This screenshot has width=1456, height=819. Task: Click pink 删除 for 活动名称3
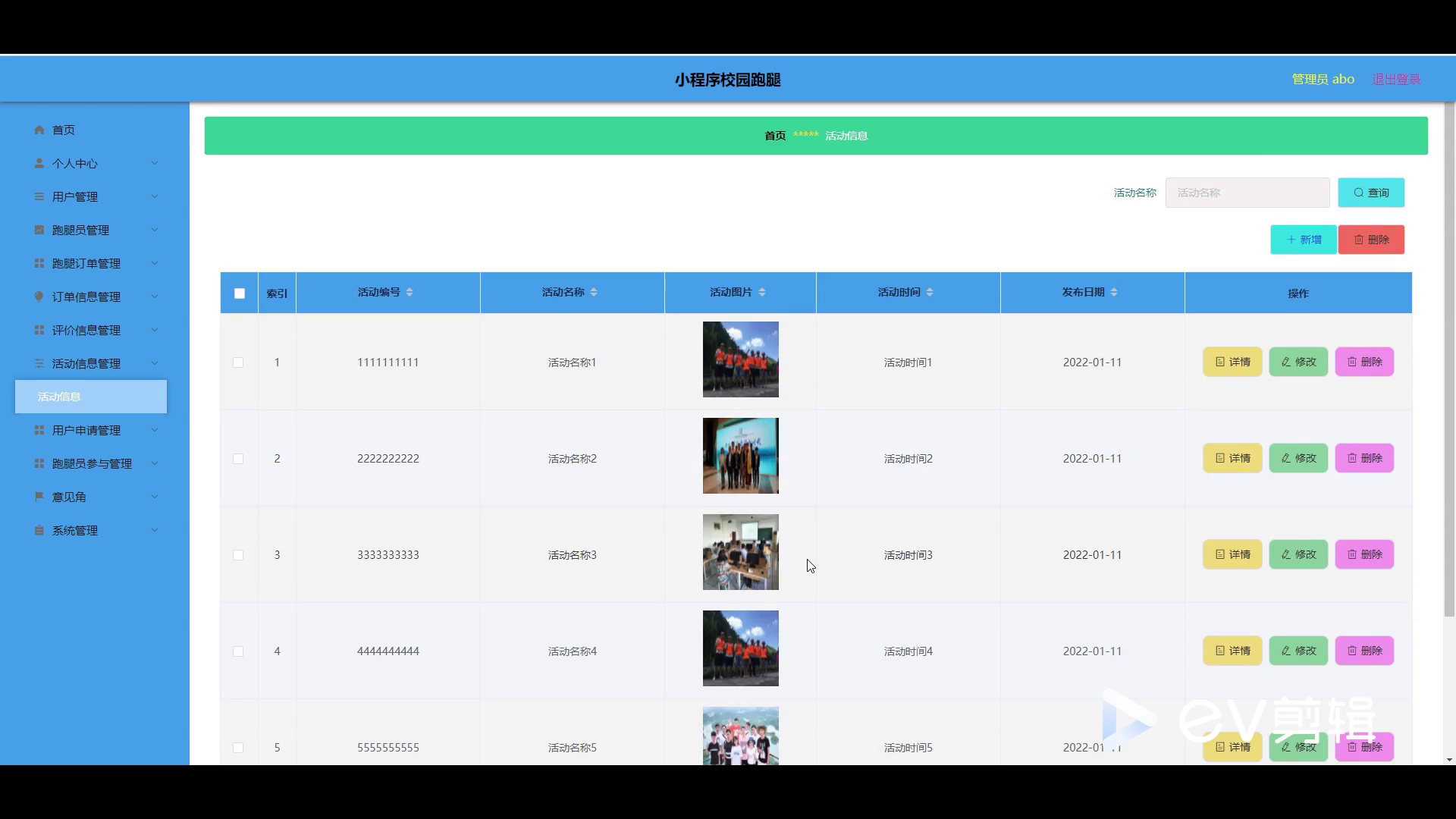point(1364,554)
